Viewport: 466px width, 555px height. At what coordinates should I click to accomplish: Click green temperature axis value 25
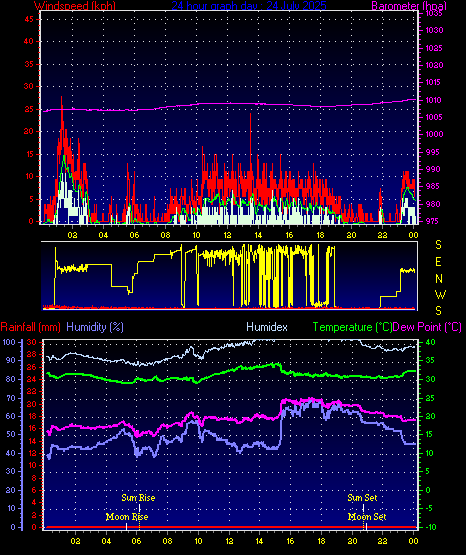tap(430, 399)
